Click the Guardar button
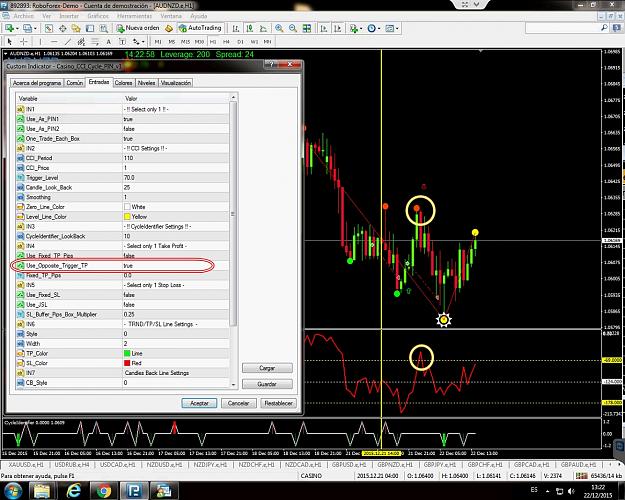The image size is (625, 500). tap(267, 384)
